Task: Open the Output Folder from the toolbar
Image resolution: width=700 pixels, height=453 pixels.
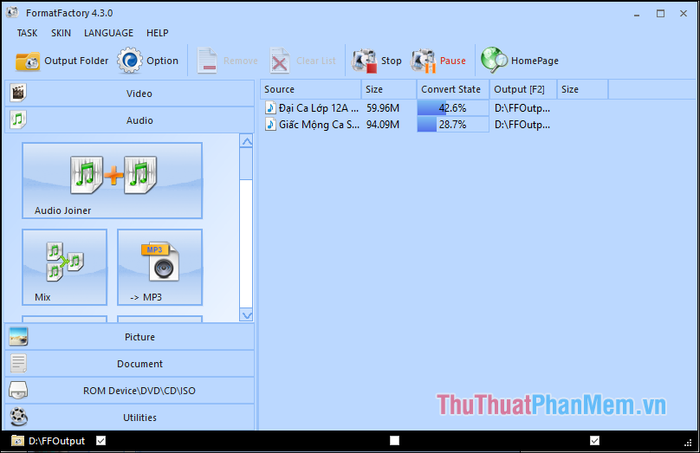Action: click(62, 61)
